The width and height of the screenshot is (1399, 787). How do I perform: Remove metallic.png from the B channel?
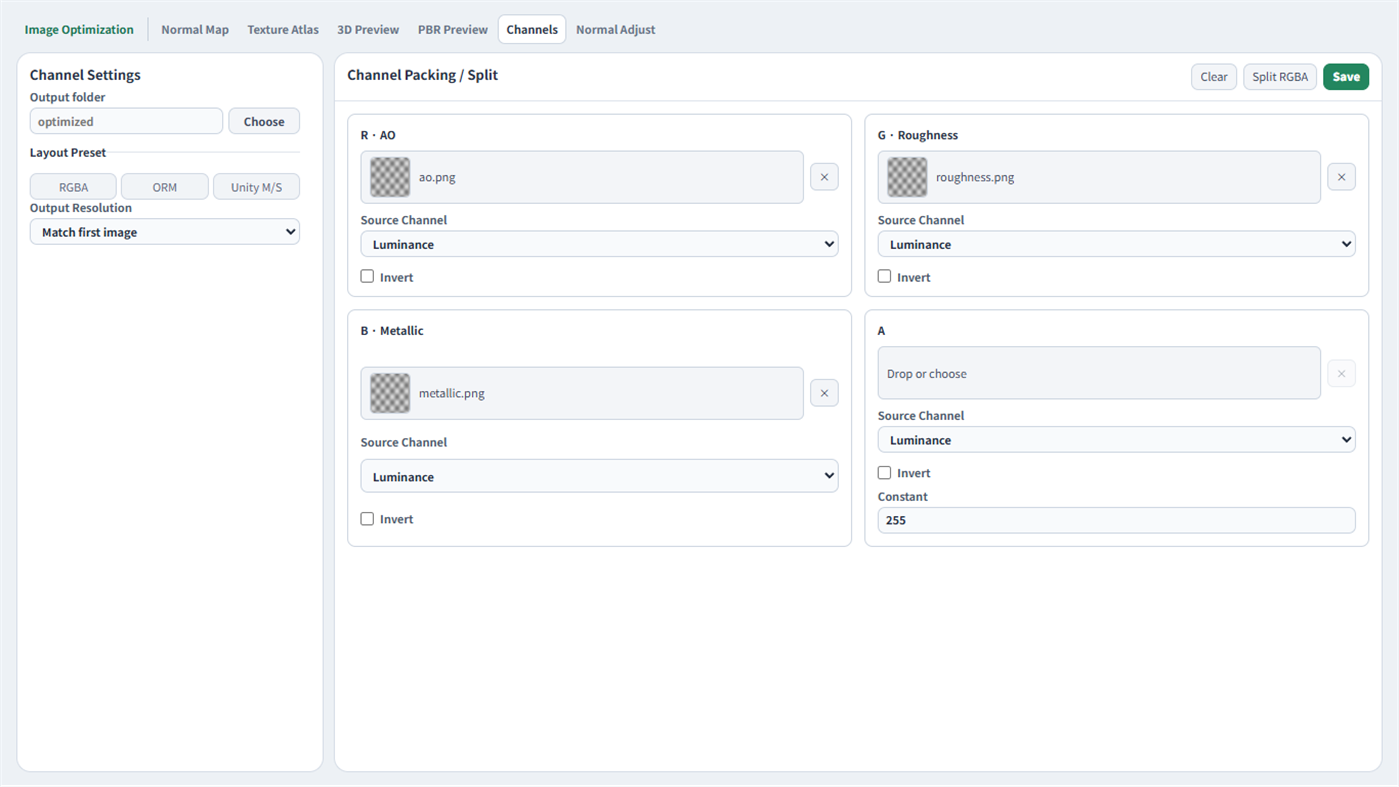click(x=824, y=393)
